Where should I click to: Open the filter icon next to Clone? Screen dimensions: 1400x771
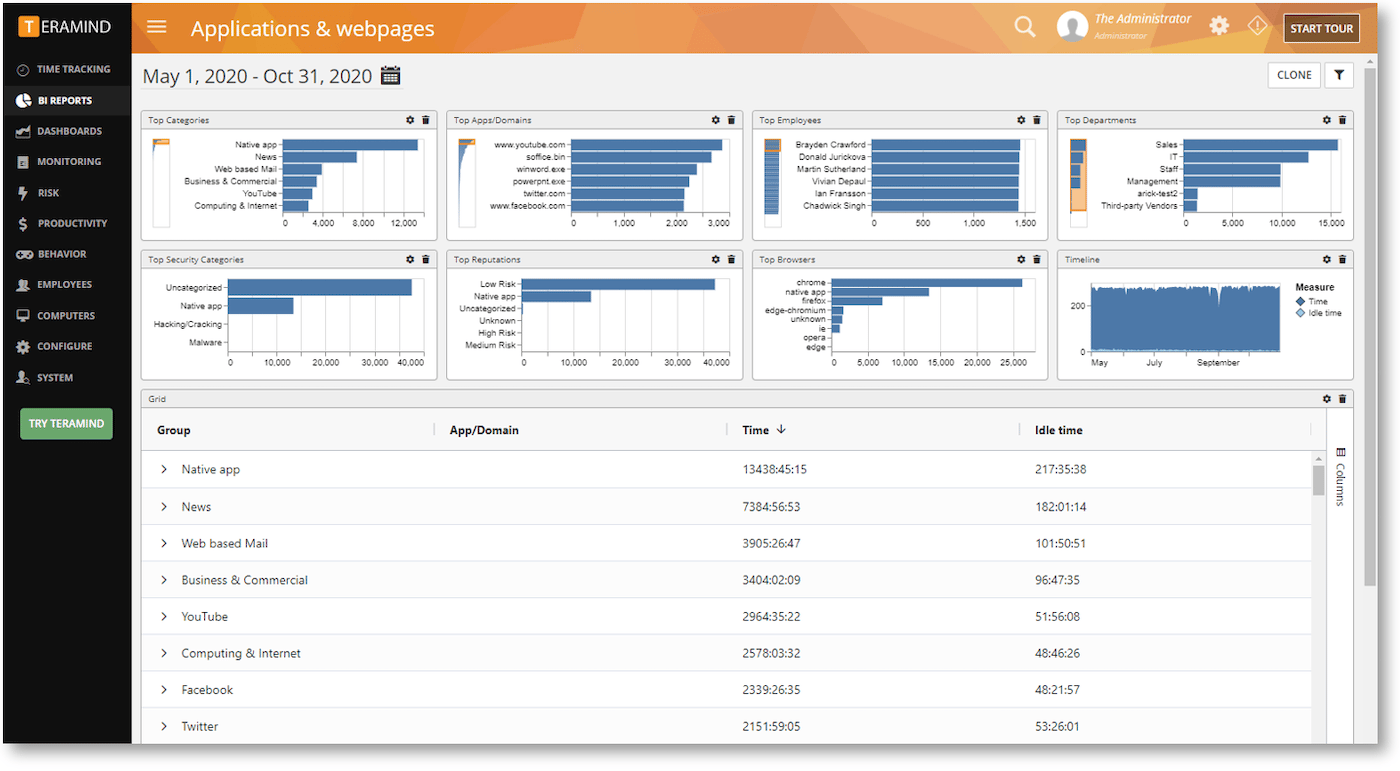pos(1339,74)
